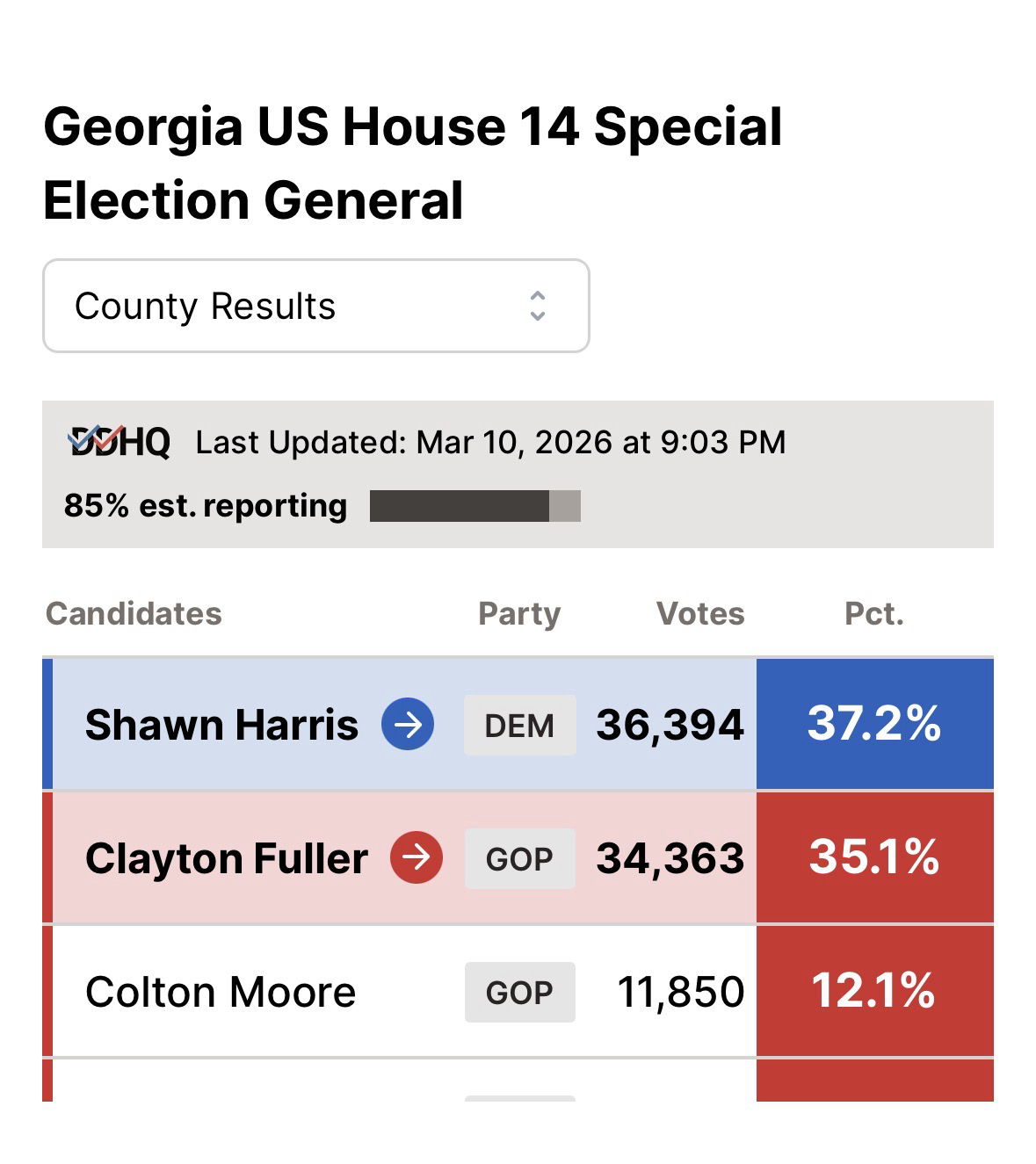
Task: Click the blue arrow beside Shawn Harris
Action: (408, 724)
